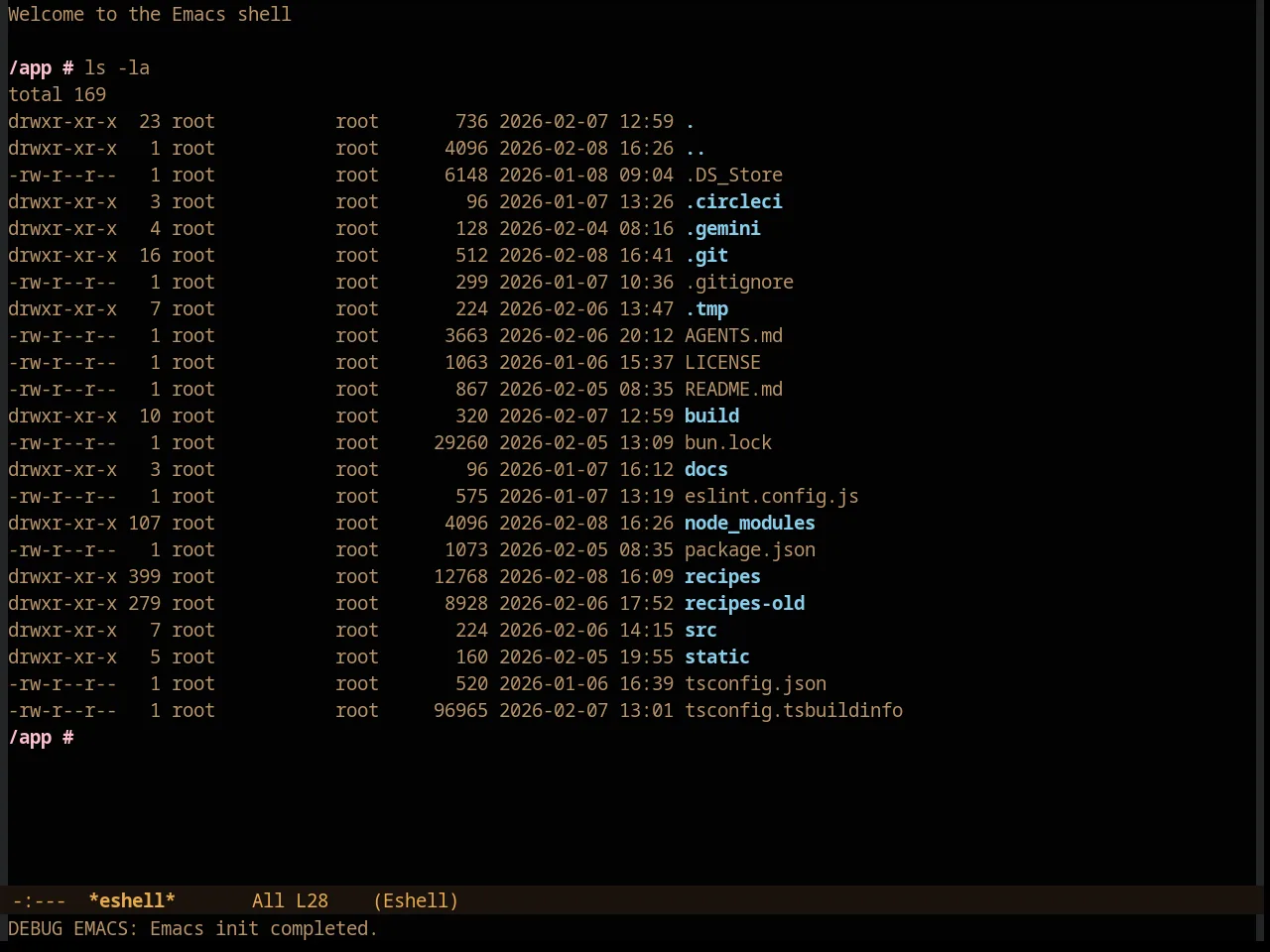This screenshot has width=1270, height=952.
Task: Click the 'Welcome to the Emacs shell' banner
Action: pyautogui.click(x=150, y=14)
